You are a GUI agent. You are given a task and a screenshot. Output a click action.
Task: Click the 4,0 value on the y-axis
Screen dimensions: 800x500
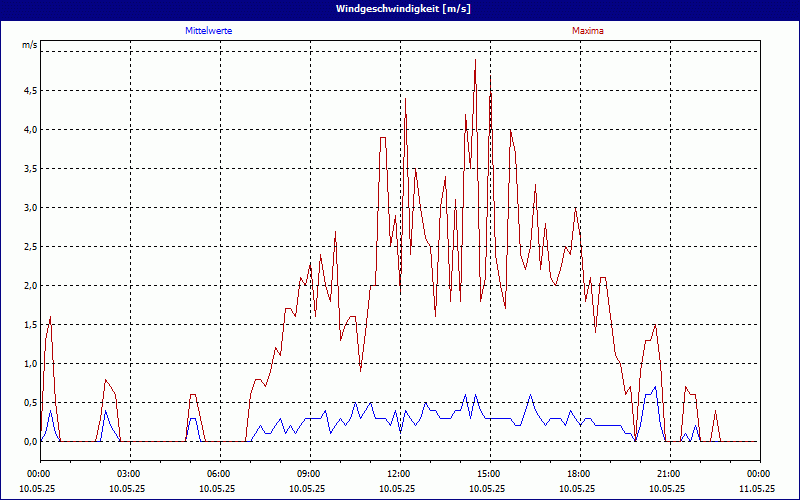(x=29, y=129)
